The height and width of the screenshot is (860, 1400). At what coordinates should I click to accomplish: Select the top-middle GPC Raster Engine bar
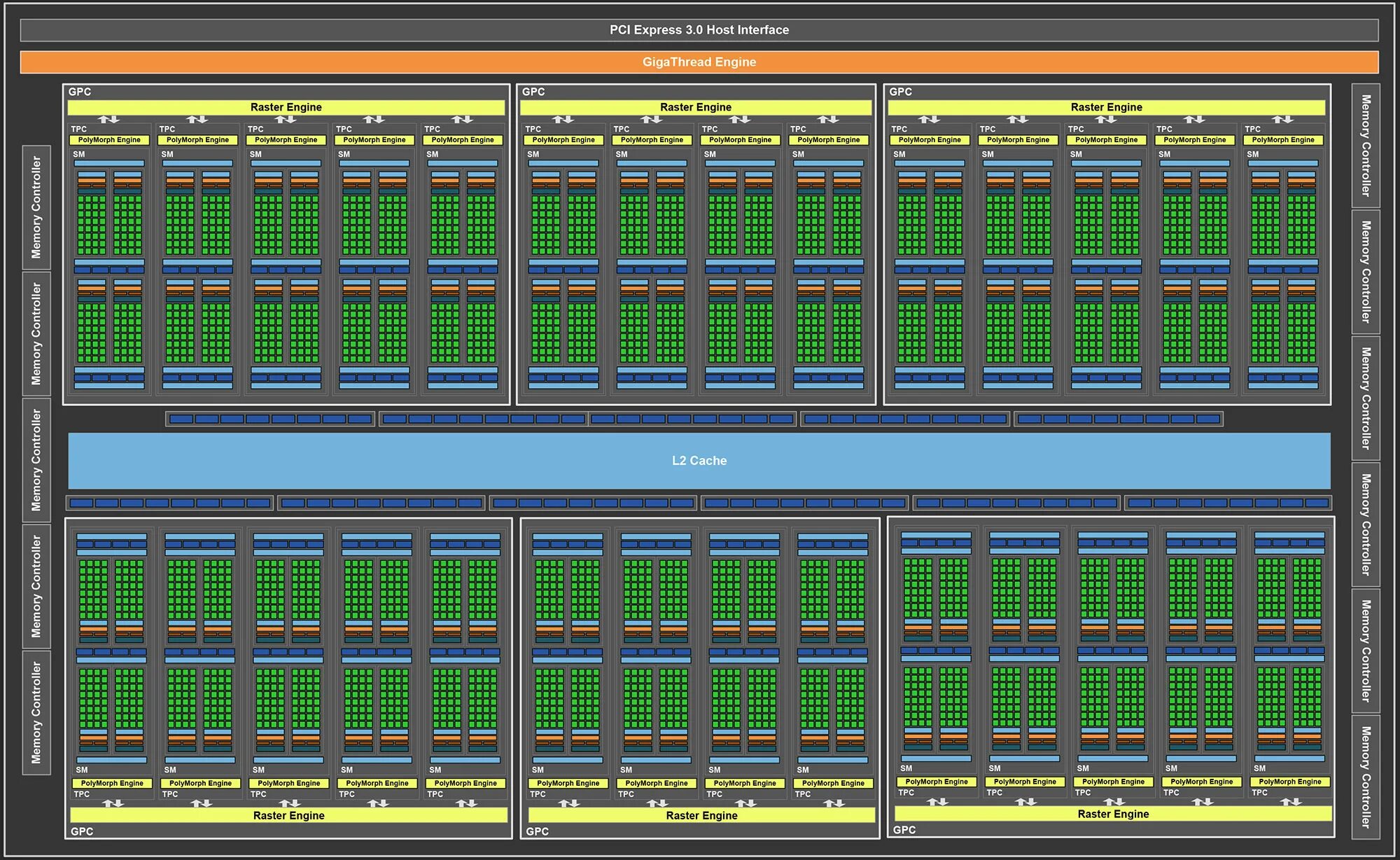[695, 107]
